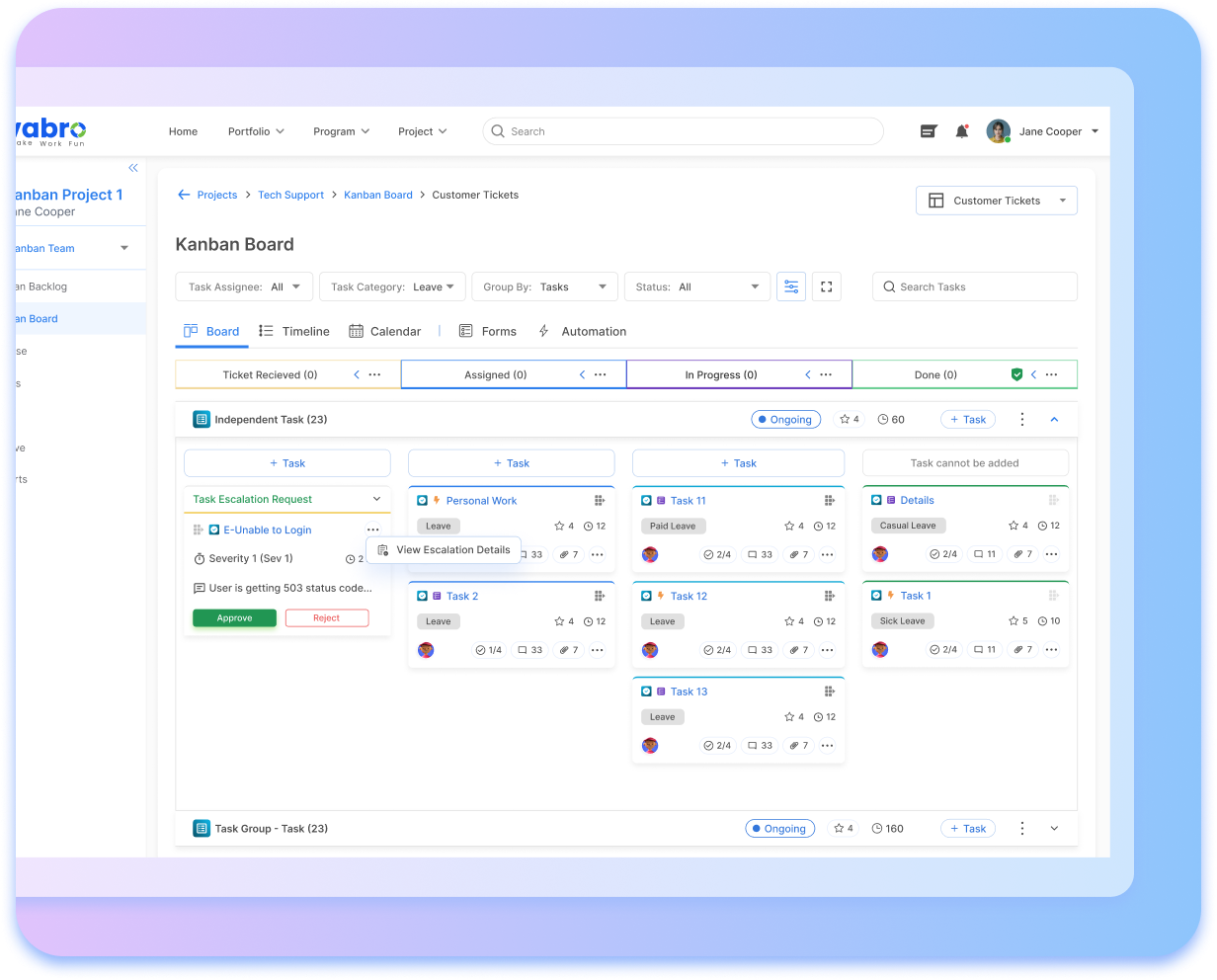Open the Task Category dropdown
Image resolution: width=1217 pixels, height=980 pixels.
coord(392,286)
